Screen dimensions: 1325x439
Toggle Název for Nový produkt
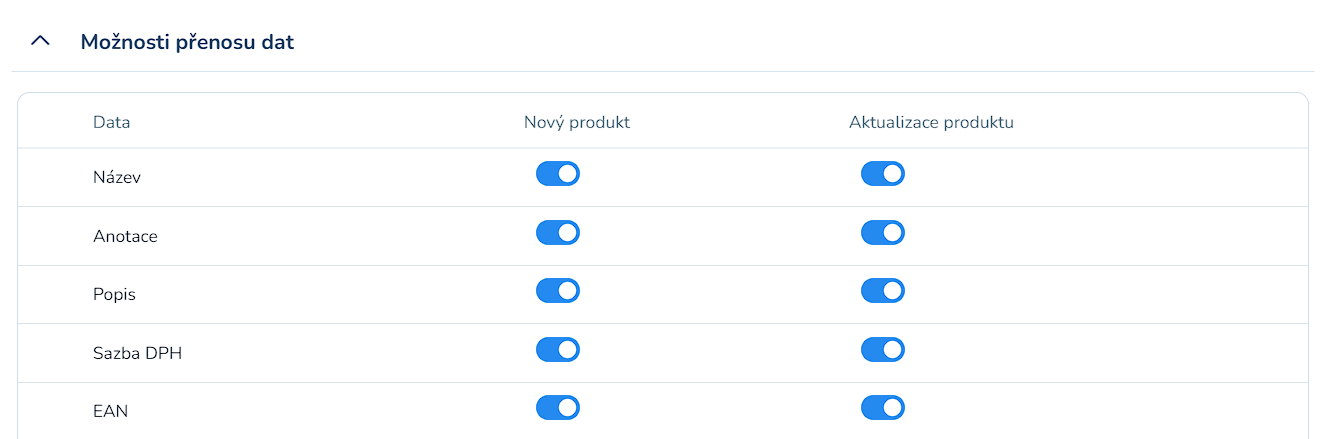(x=558, y=174)
